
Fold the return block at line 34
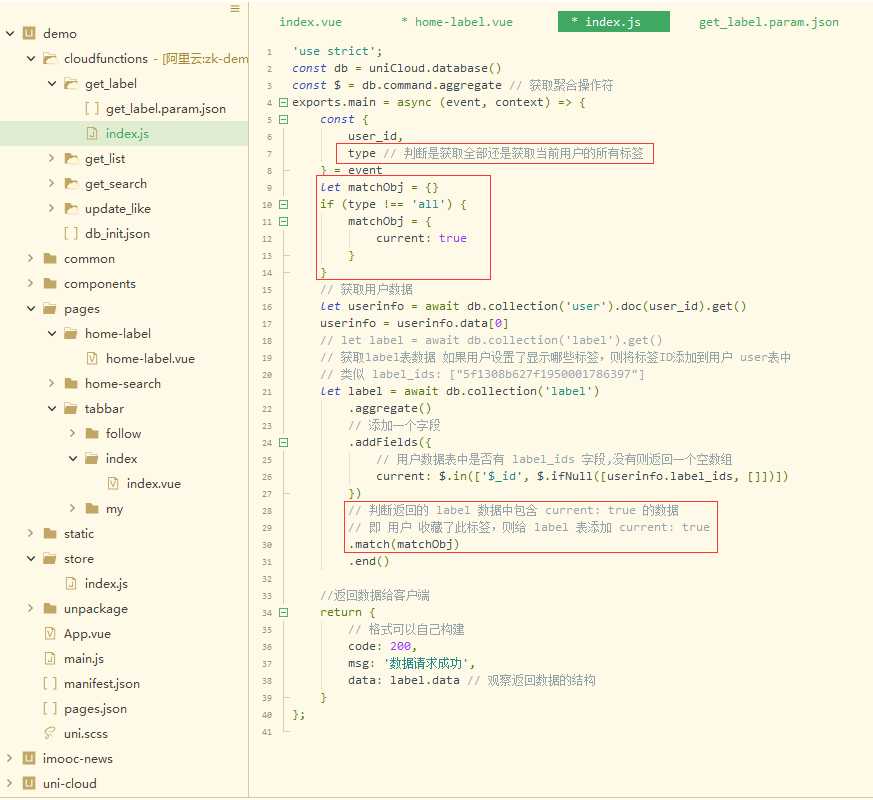(x=283, y=612)
